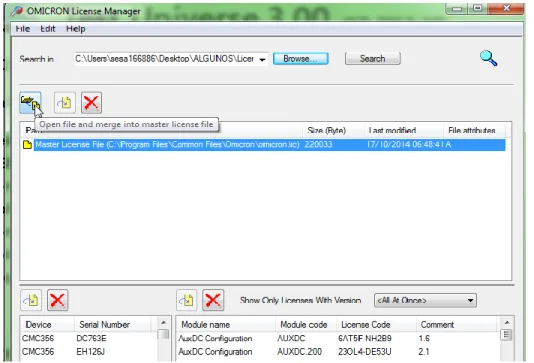This screenshot has width=534, height=363.
Task: Click the Module code column header
Action: pos(306,325)
